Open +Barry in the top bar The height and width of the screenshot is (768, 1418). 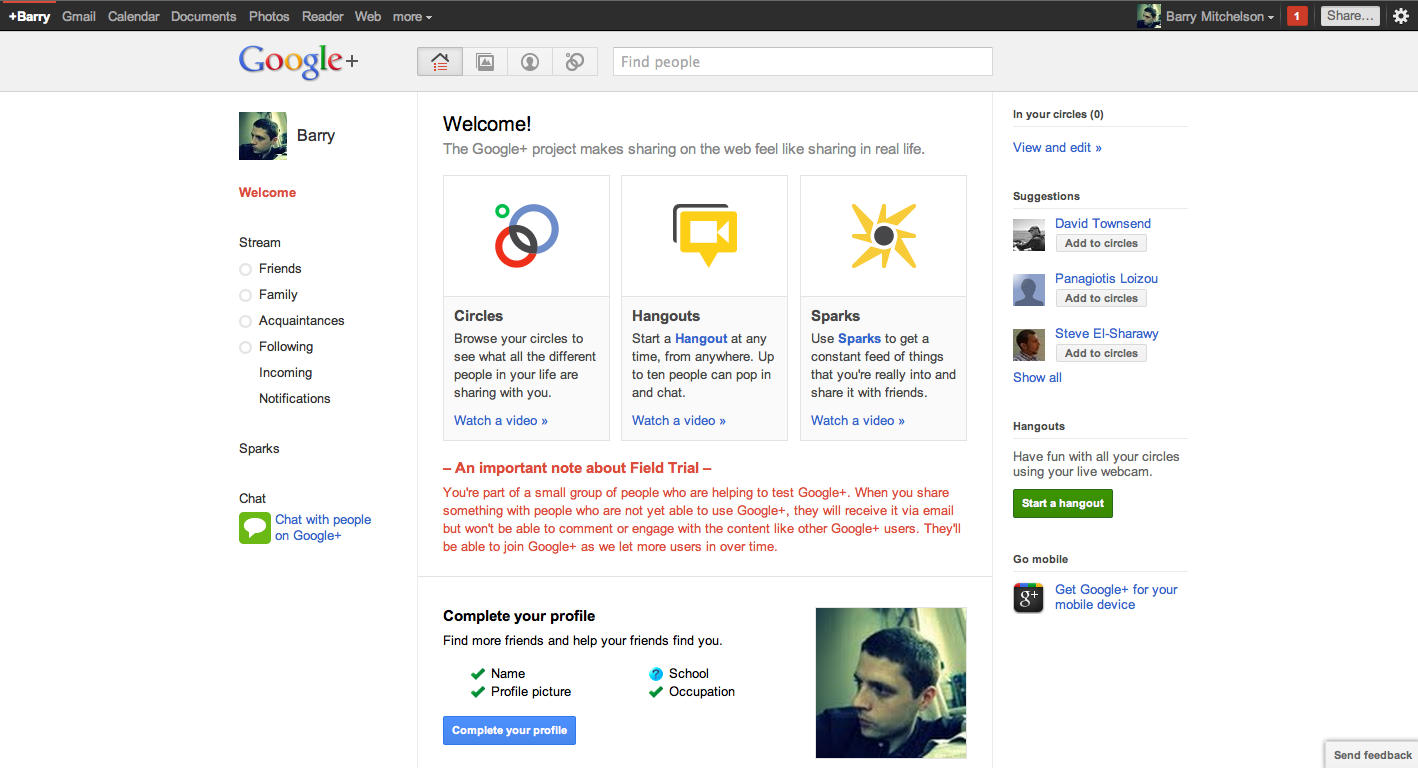click(29, 16)
